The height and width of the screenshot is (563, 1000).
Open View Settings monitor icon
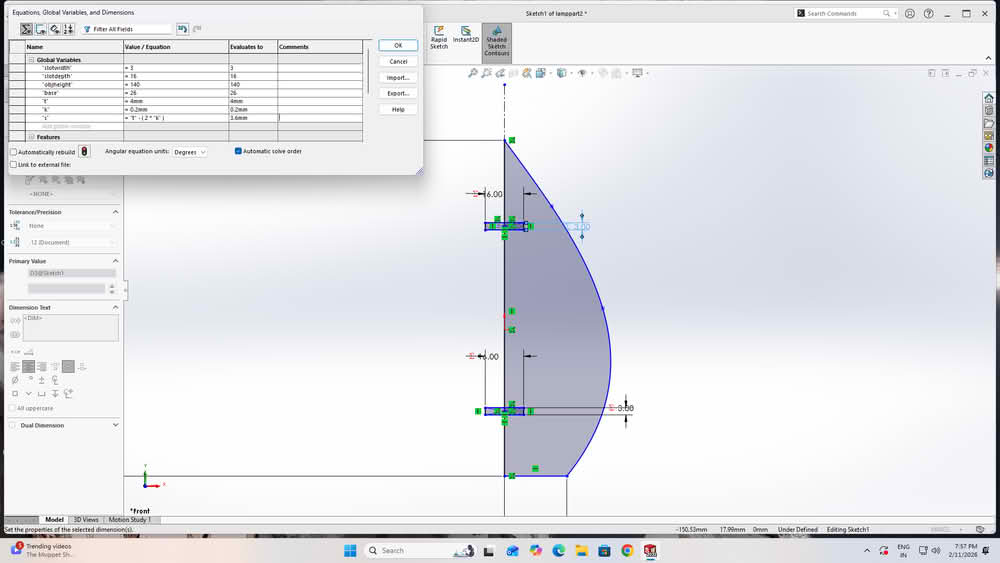pyautogui.click(x=637, y=73)
